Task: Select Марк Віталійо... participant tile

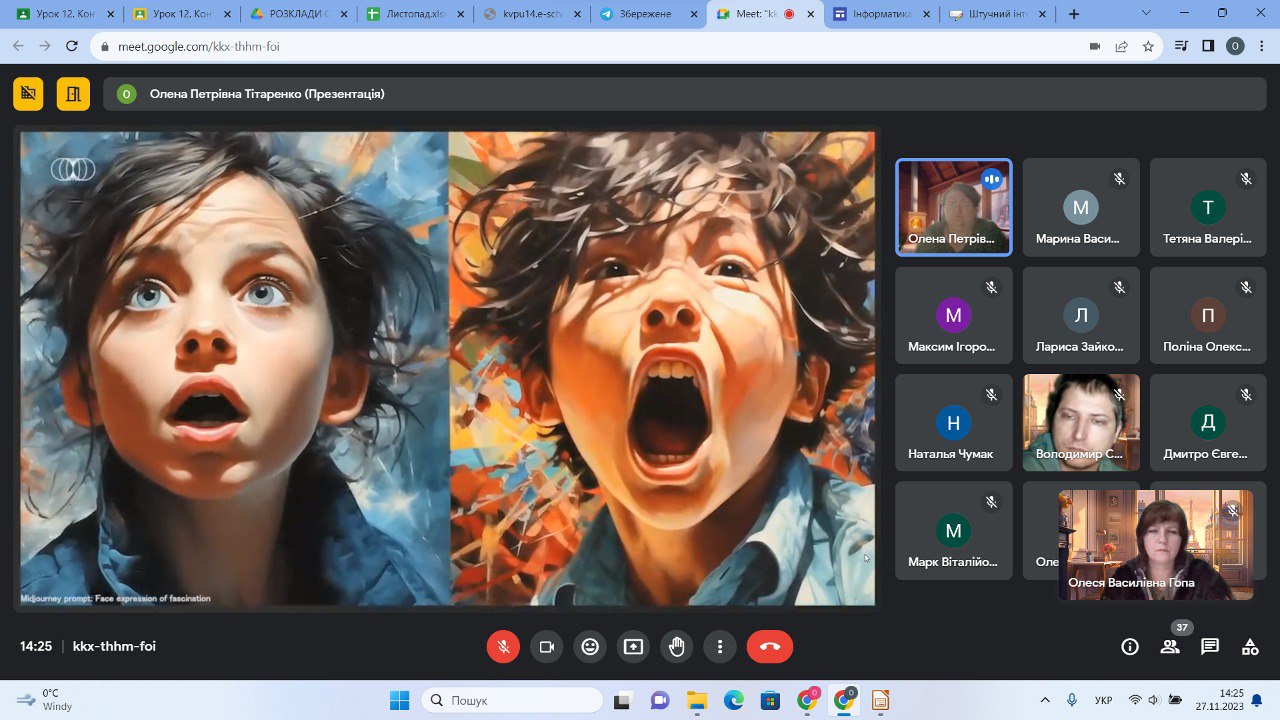Action: tap(954, 531)
